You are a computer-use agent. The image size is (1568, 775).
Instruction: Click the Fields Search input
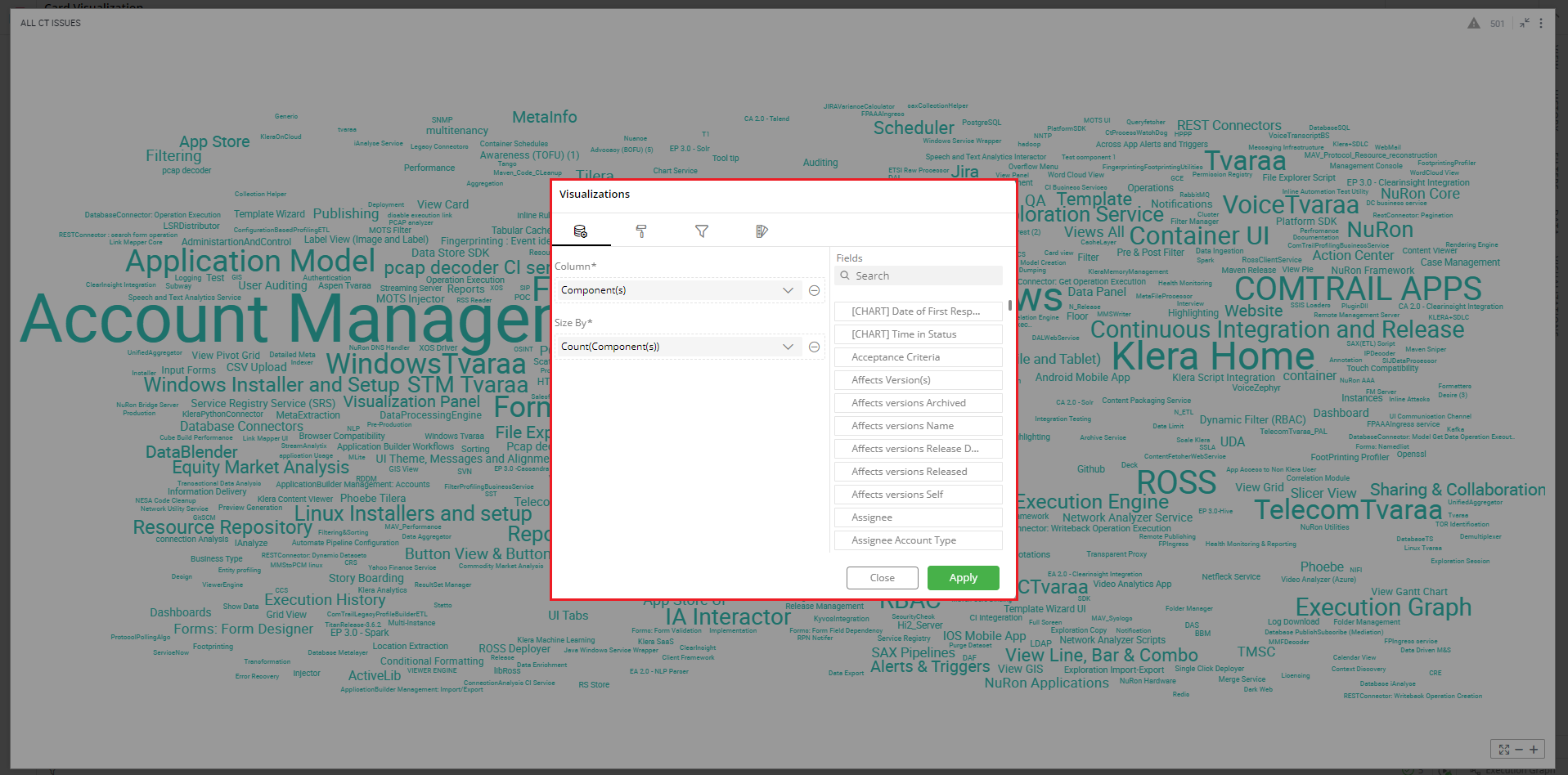click(919, 276)
